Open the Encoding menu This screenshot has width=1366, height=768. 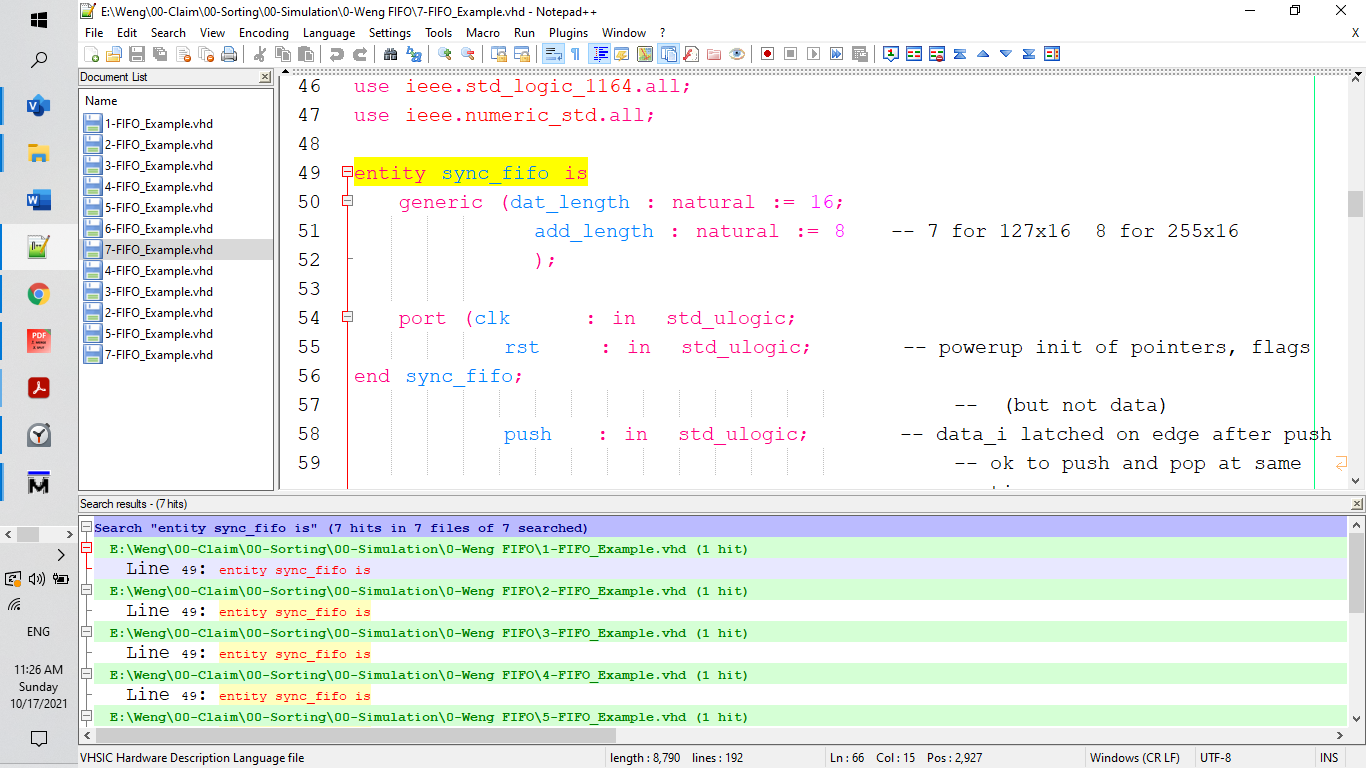point(264,33)
